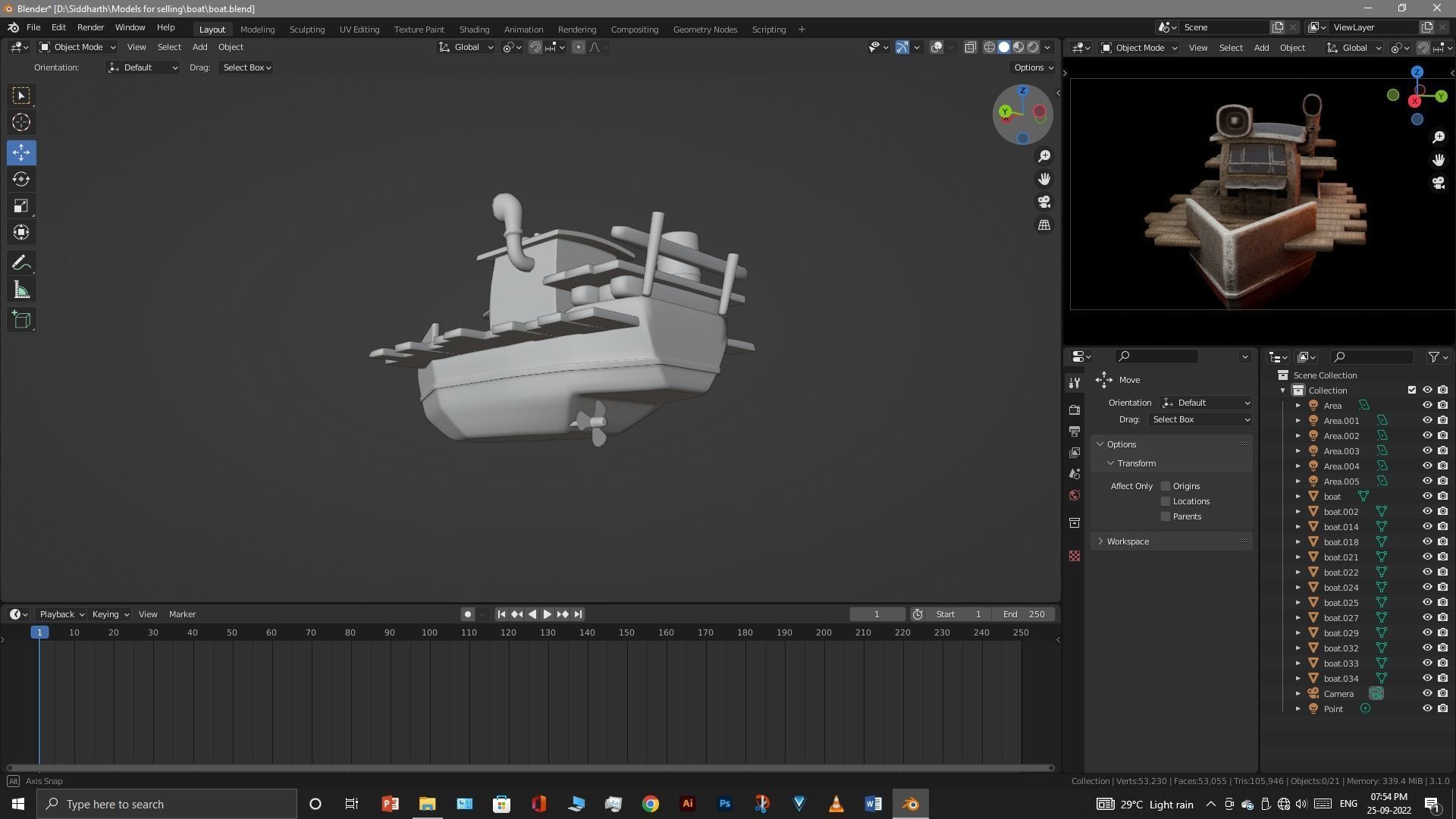The height and width of the screenshot is (819, 1456).
Task: Open the Render properties tab
Action: click(1074, 409)
